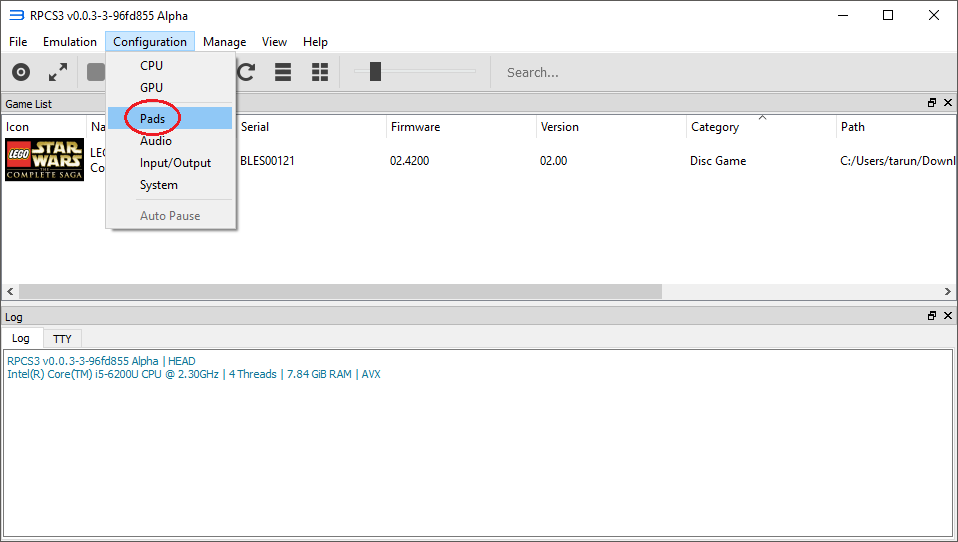The image size is (958, 542).
Task: Close the Configuration menu via its title
Action: (x=150, y=42)
